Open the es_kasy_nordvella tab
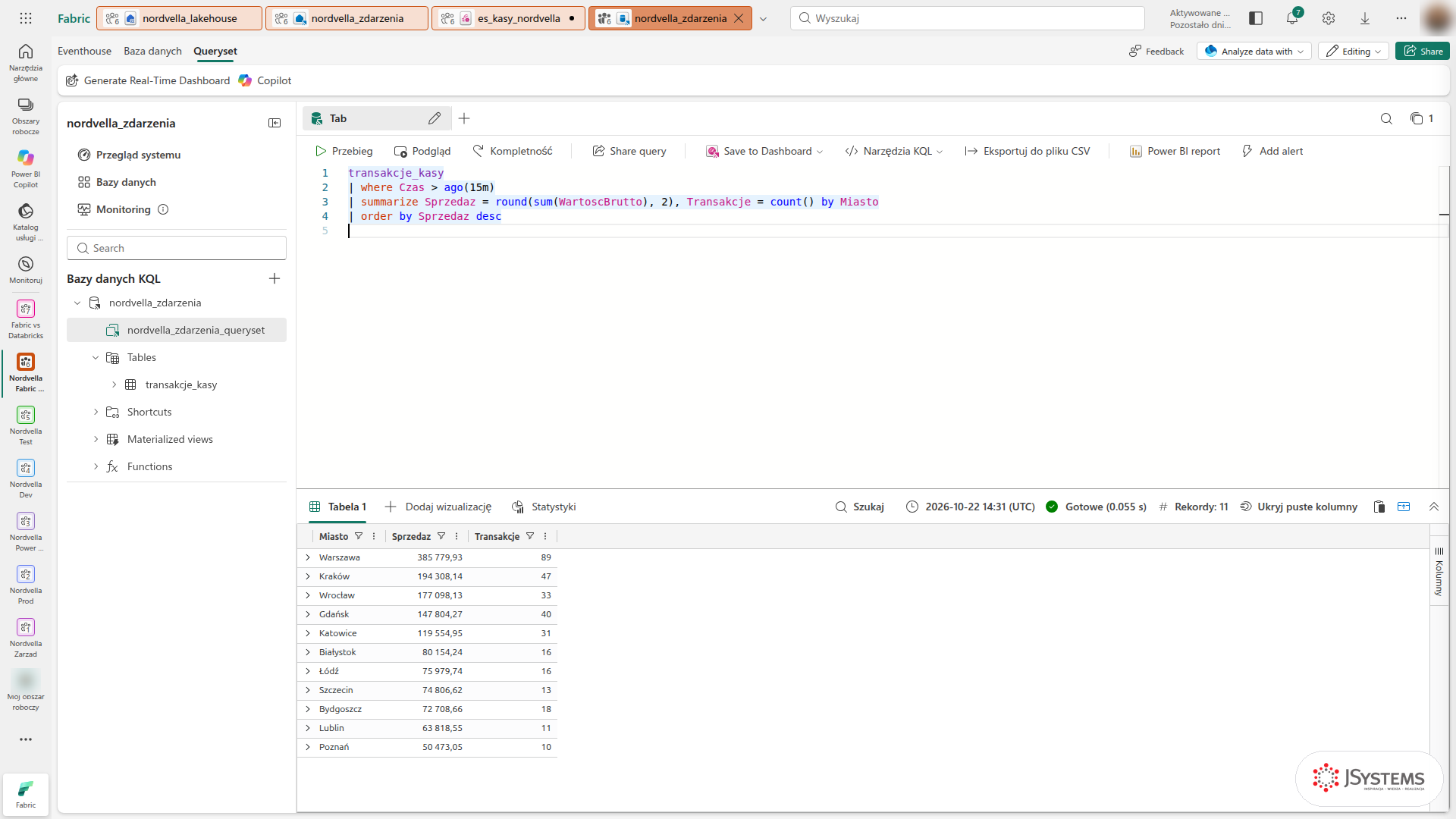Screen dimensions: 1456x819 (508, 18)
